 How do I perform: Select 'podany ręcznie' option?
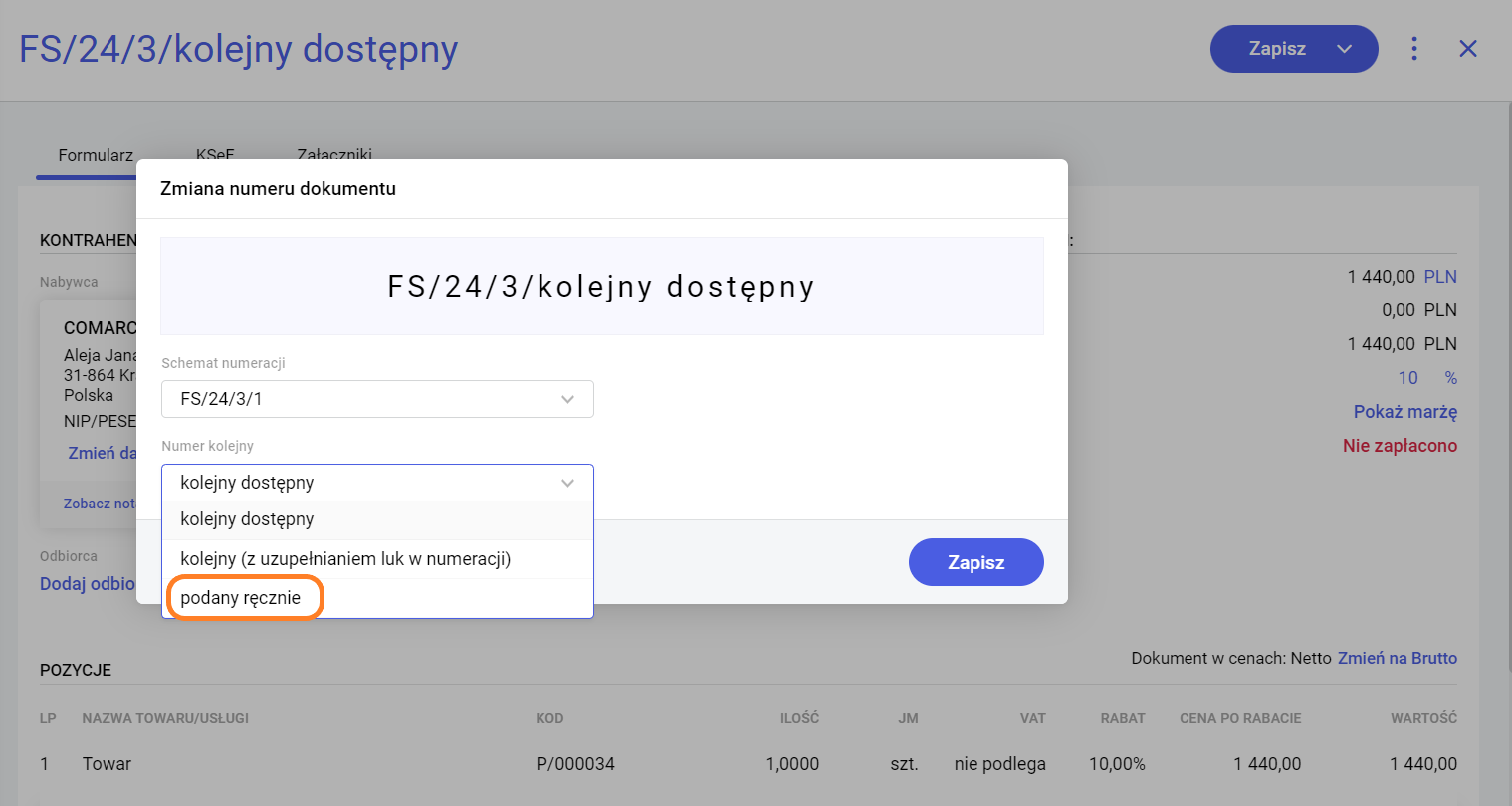241,598
